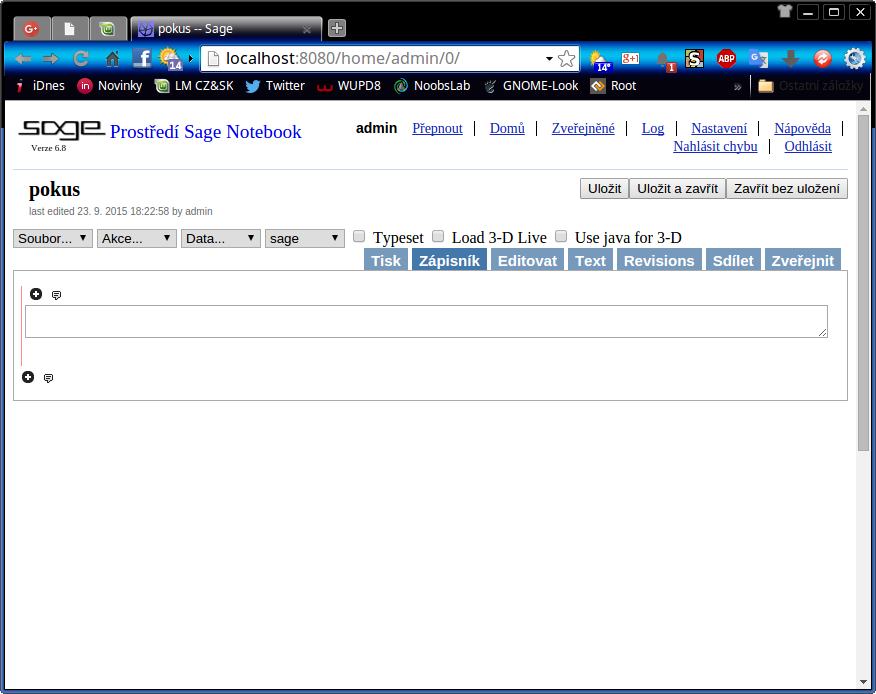Go to Domů link
The image size is (876, 694).
click(x=507, y=129)
